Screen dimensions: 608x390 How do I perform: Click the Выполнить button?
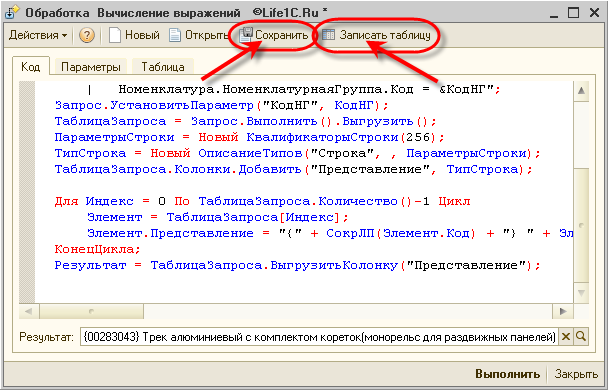point(508,374)
